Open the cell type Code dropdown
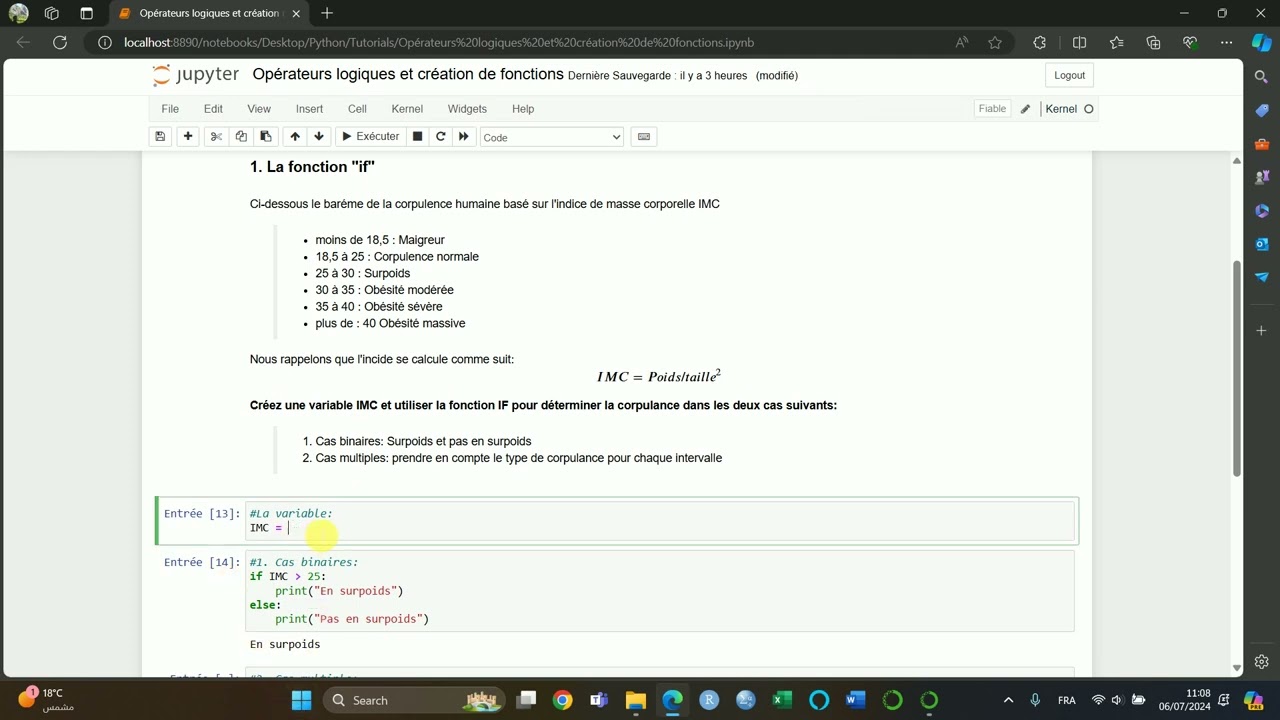 click(x=551, y=137)
